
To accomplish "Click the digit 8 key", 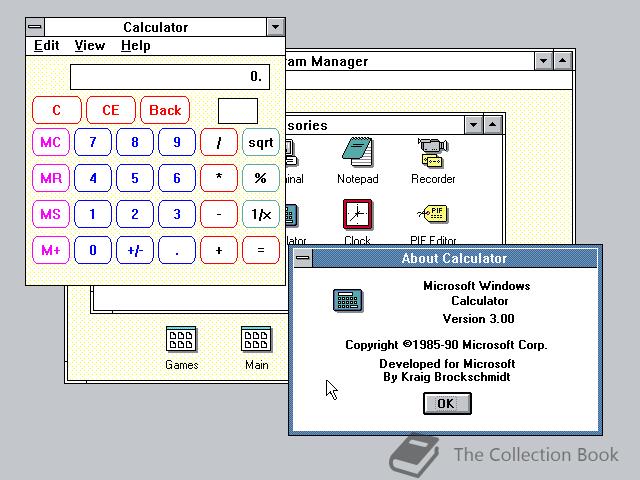I will coord(135,142).
